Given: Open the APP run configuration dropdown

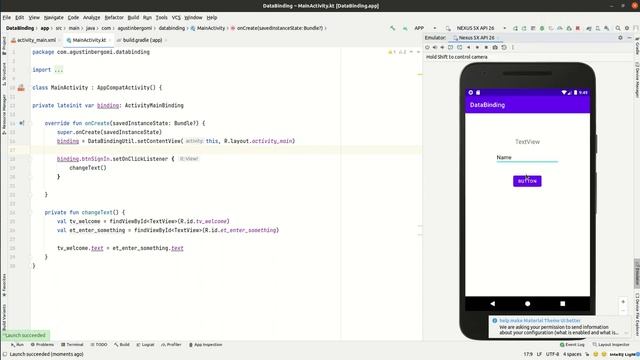Looking at the screenshot, I should click(425, 28).
